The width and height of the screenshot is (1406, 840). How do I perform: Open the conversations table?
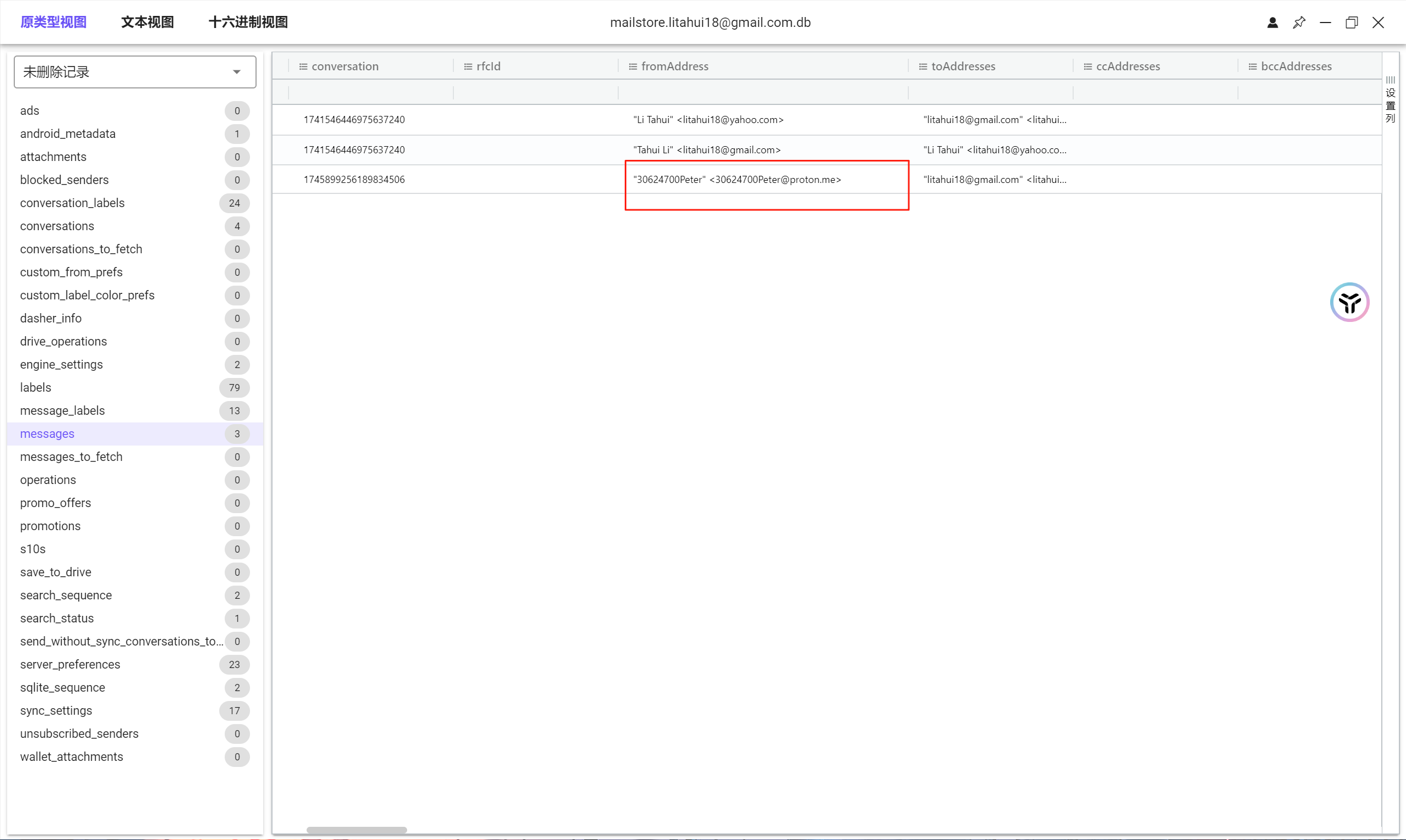[x=57, y=226]
